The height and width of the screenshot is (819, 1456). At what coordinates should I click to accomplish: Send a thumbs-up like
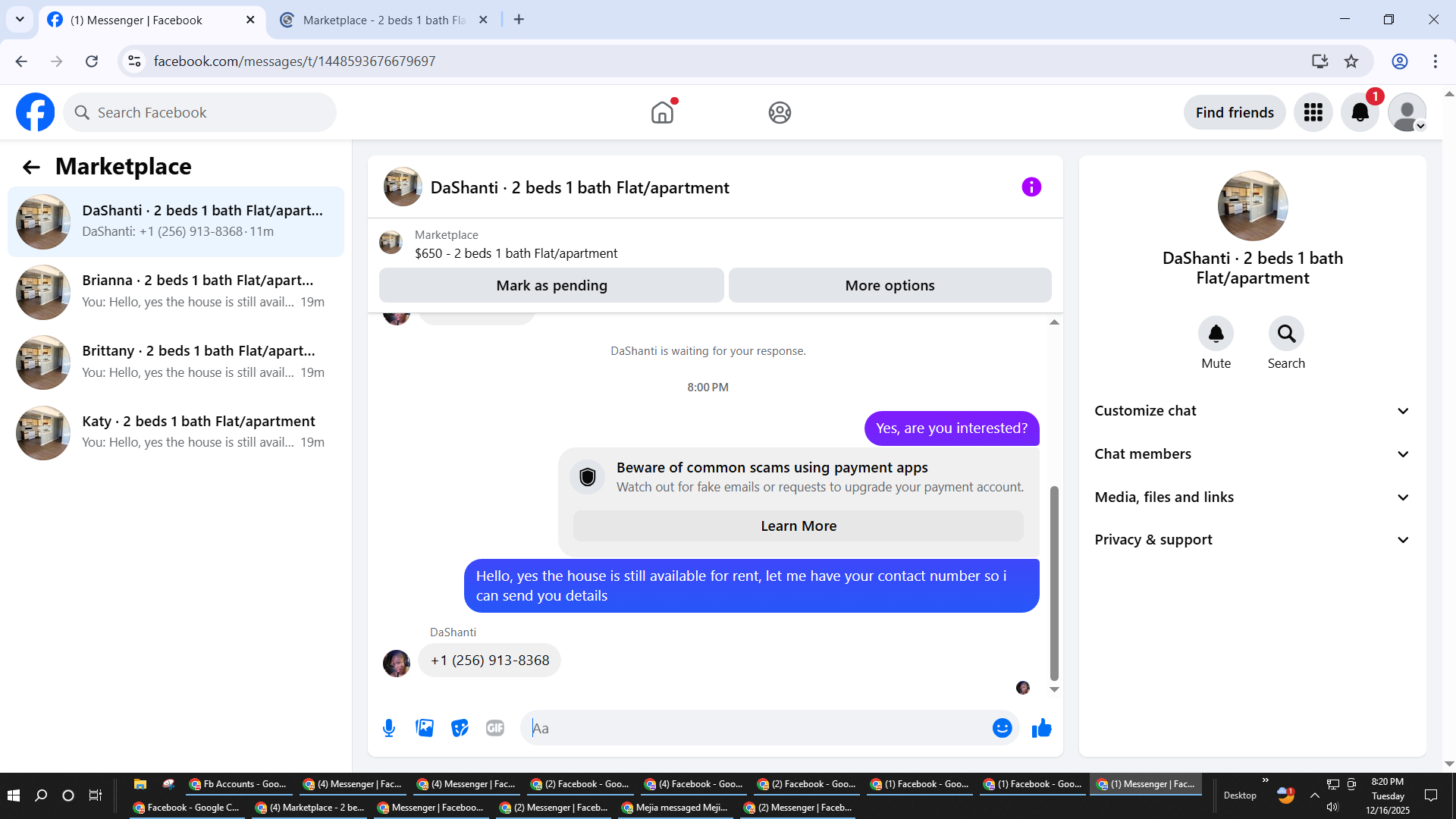(x=1042, y=729)
